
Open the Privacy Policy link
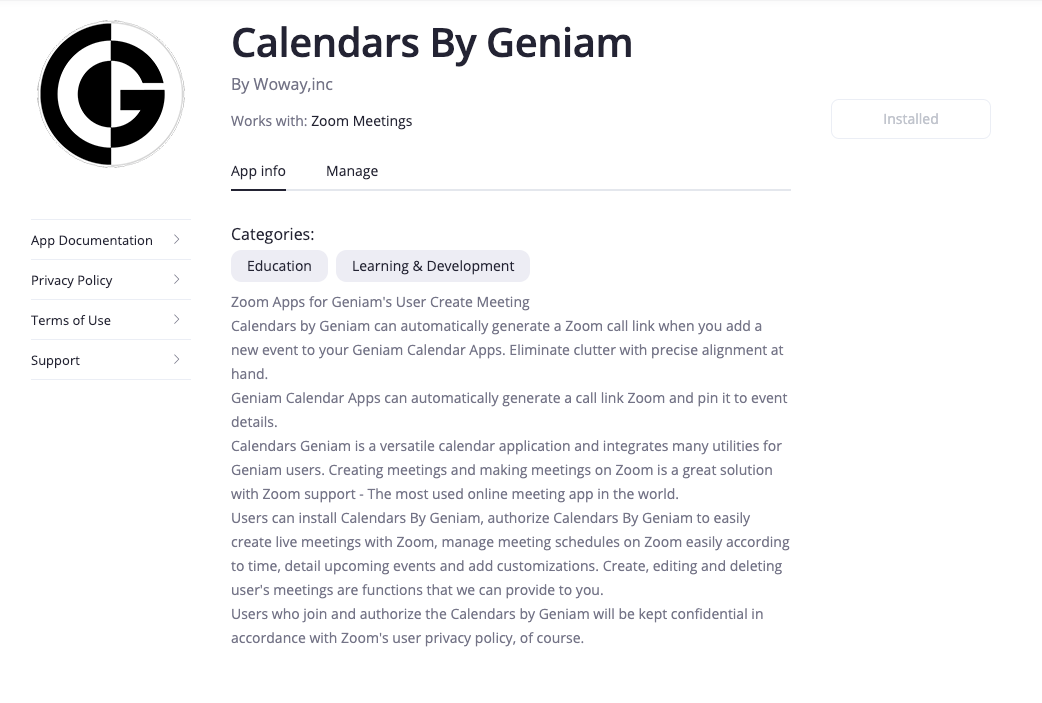pos(72,280)
